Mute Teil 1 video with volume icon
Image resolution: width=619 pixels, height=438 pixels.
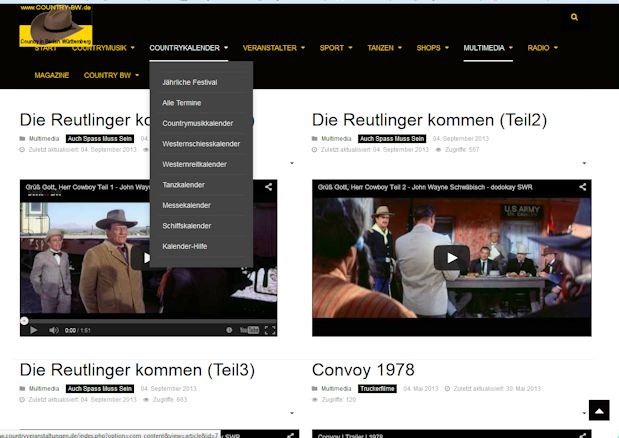[54, 330]
